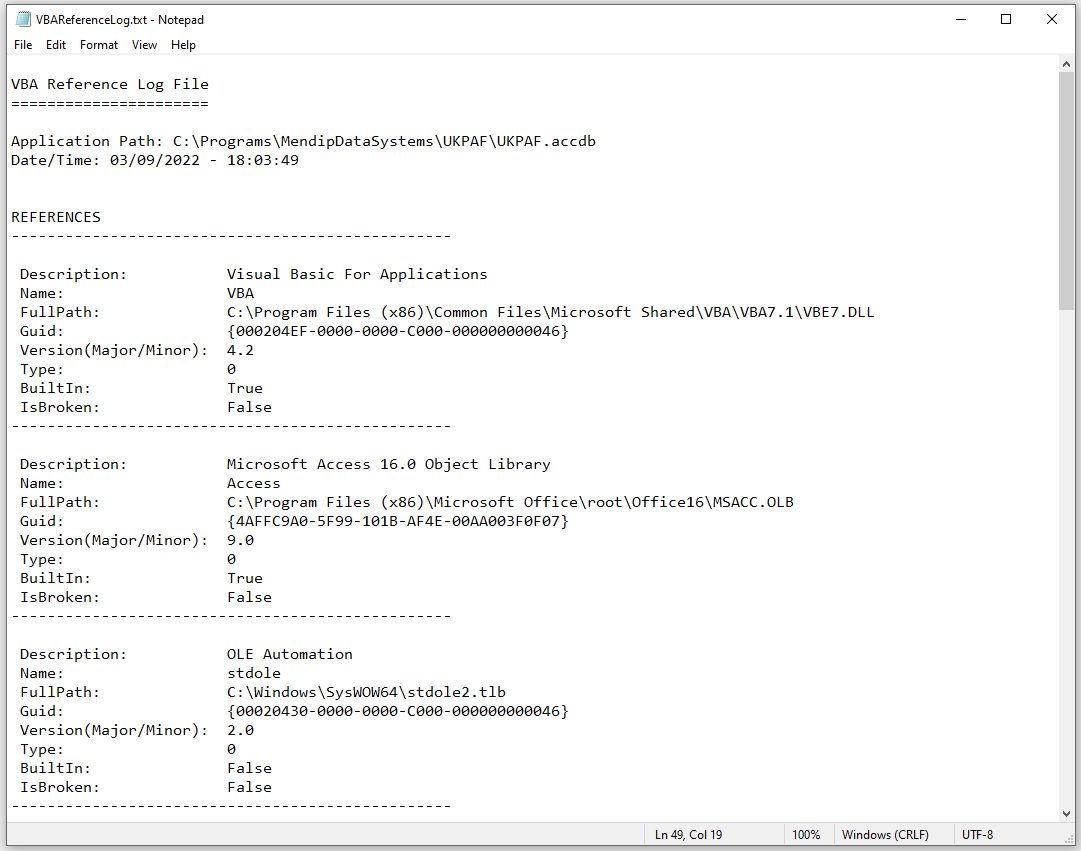Viewport: 1081px width, 851px height.
Task: Open the Format menu
Action: click(x=99, y=45)
